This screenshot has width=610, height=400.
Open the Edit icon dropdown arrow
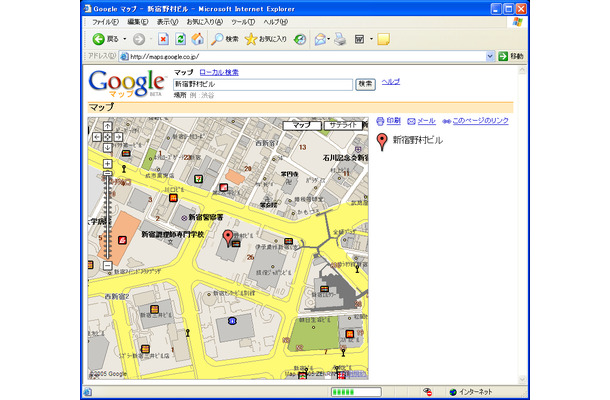(371, 39)
